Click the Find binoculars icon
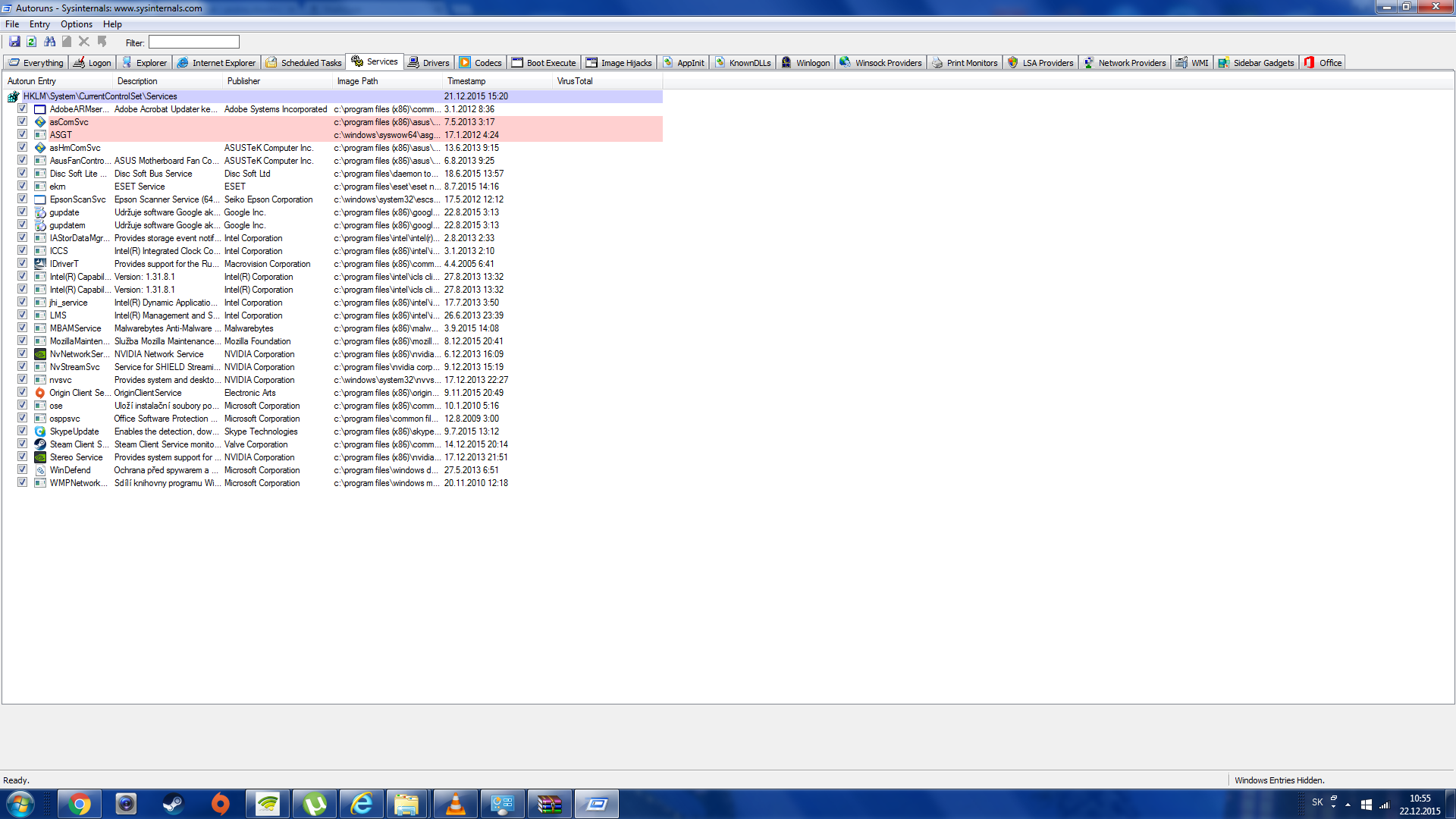Viewport: 1456px width, 819px height. pos(49,42)
